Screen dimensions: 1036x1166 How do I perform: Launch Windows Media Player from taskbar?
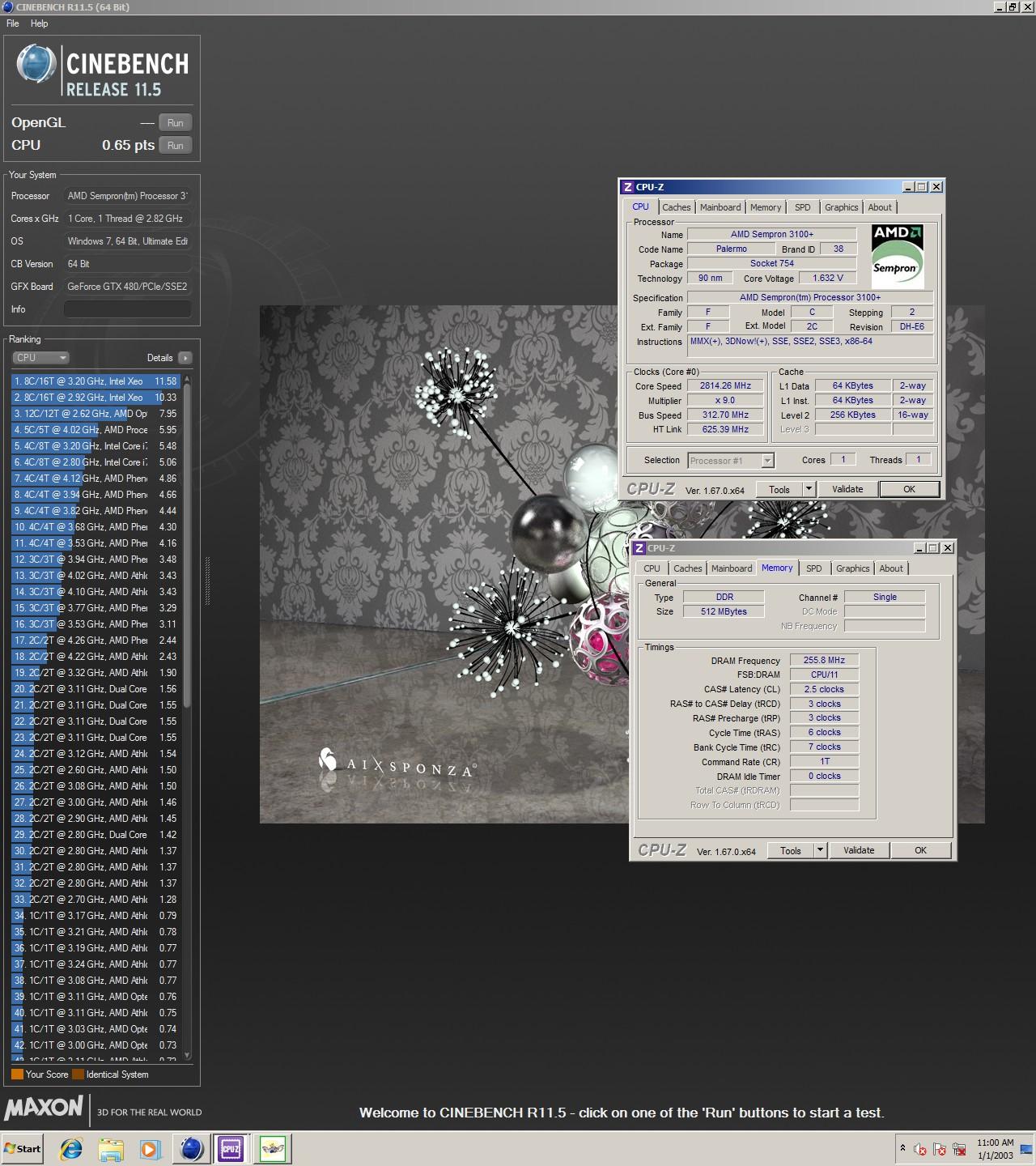coord(151,1148)
